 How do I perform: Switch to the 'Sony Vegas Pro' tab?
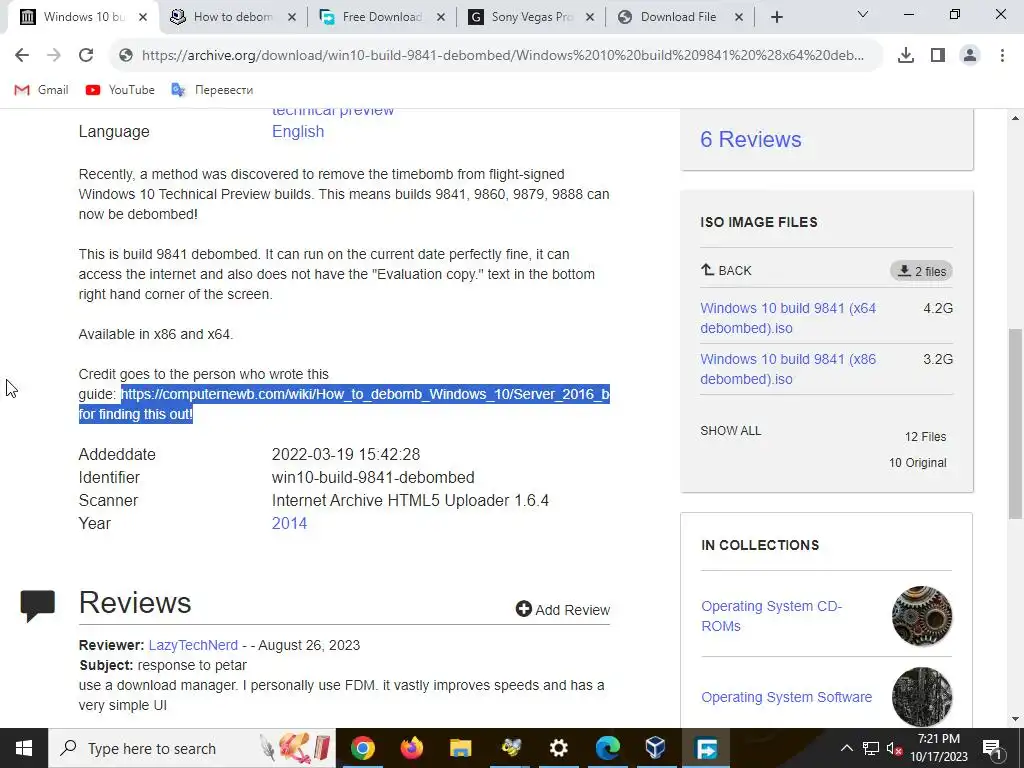(x=530, y=17)
